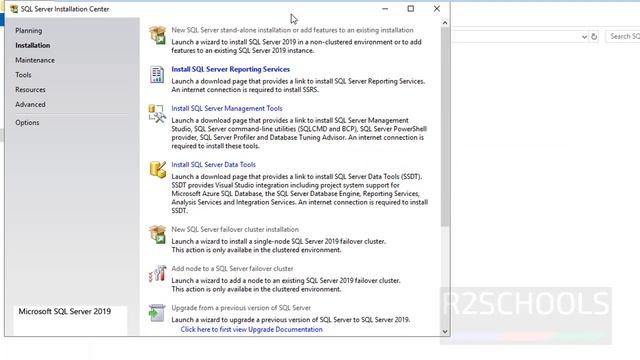Go to the Advanced page
640x360 pixels.
pos(30,104)
